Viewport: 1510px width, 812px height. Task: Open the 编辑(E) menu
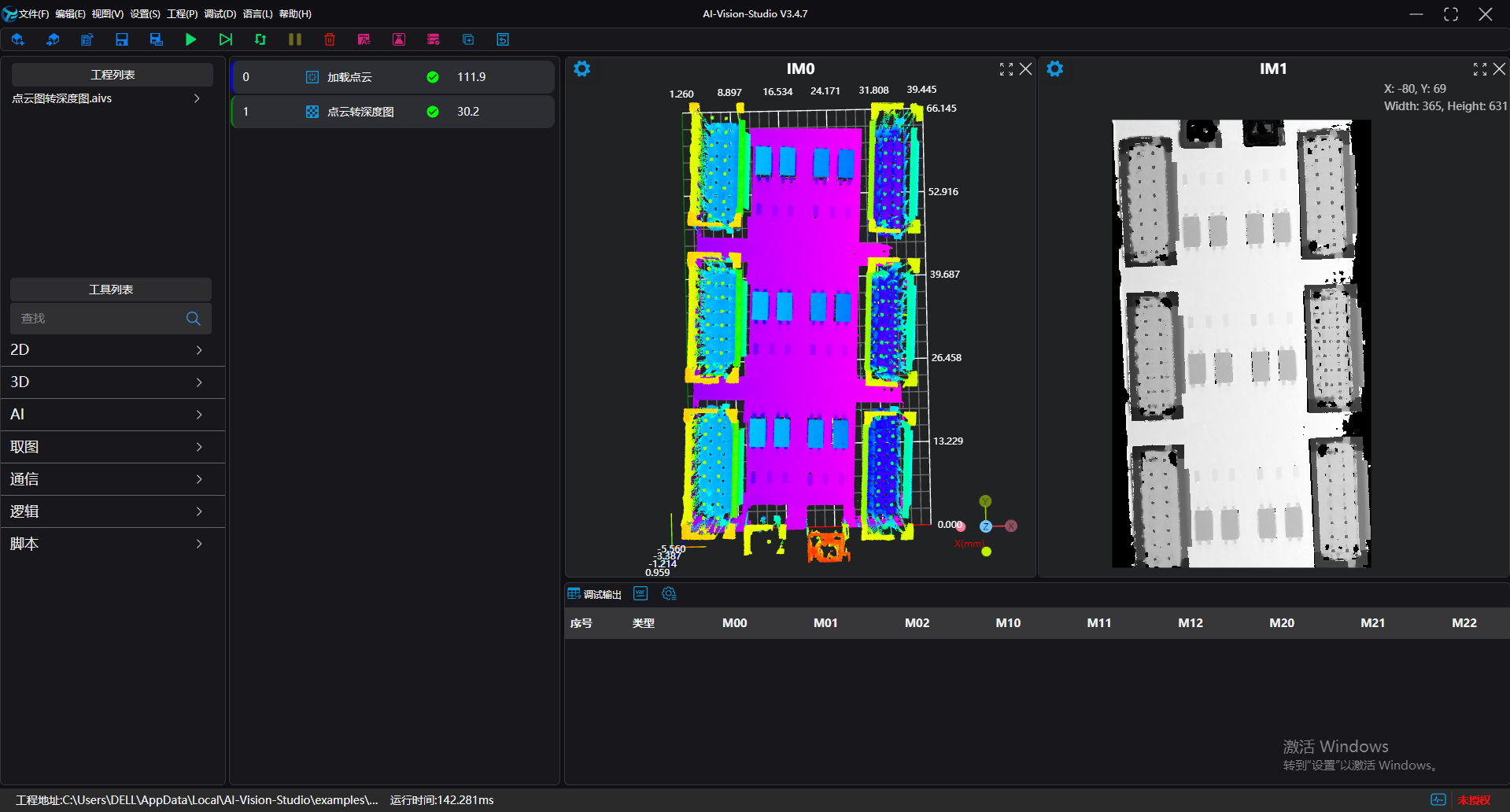[70, 14]
